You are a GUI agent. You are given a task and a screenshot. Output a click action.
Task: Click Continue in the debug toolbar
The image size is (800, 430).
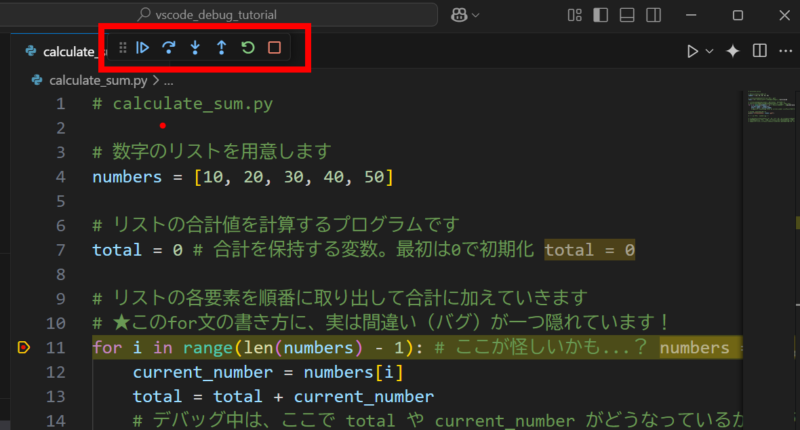[x=142, y=48]
